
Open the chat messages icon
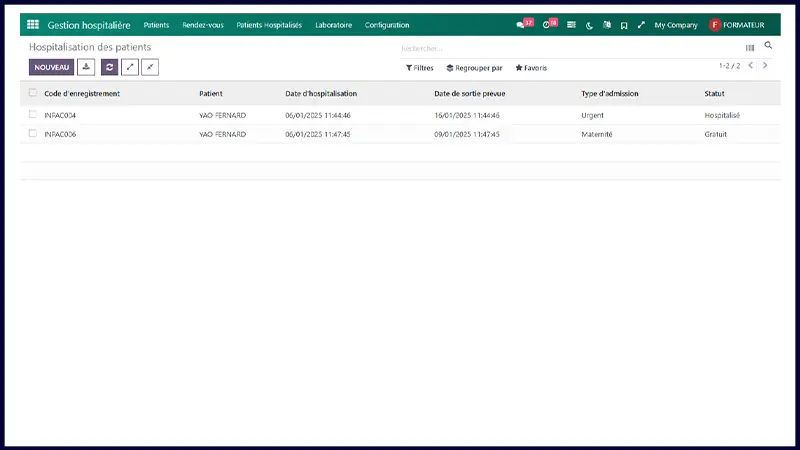[x=520, y=25]
